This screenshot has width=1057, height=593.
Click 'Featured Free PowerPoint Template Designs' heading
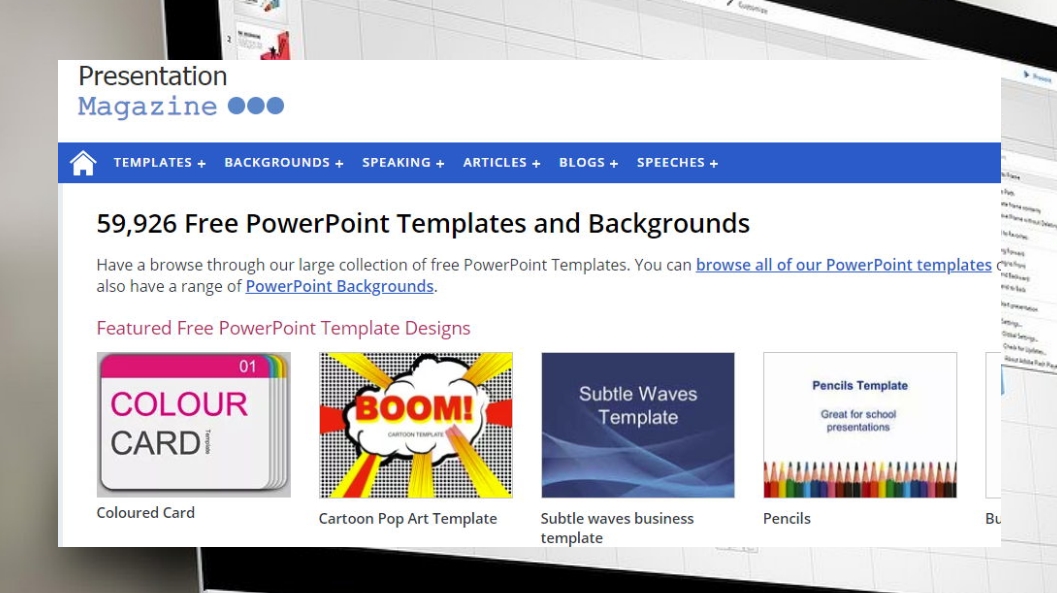point(283,328)
